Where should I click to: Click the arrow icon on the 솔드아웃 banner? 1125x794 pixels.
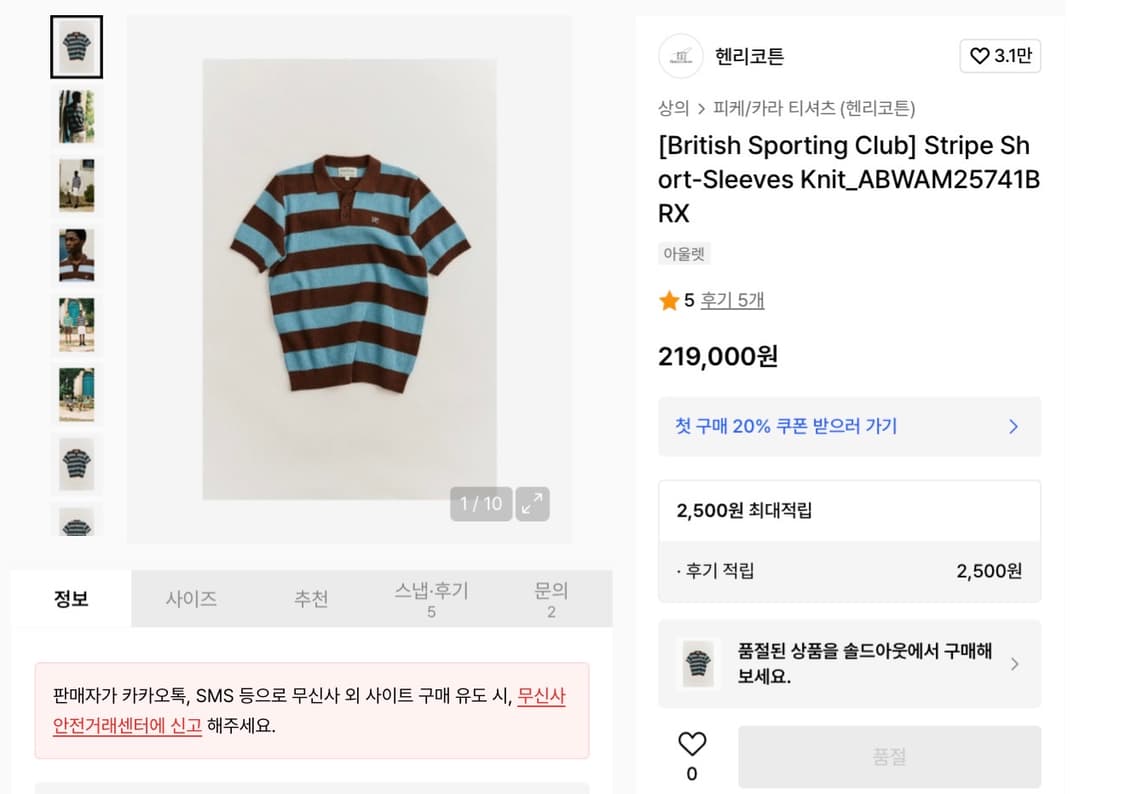[x=1017, y=663]
